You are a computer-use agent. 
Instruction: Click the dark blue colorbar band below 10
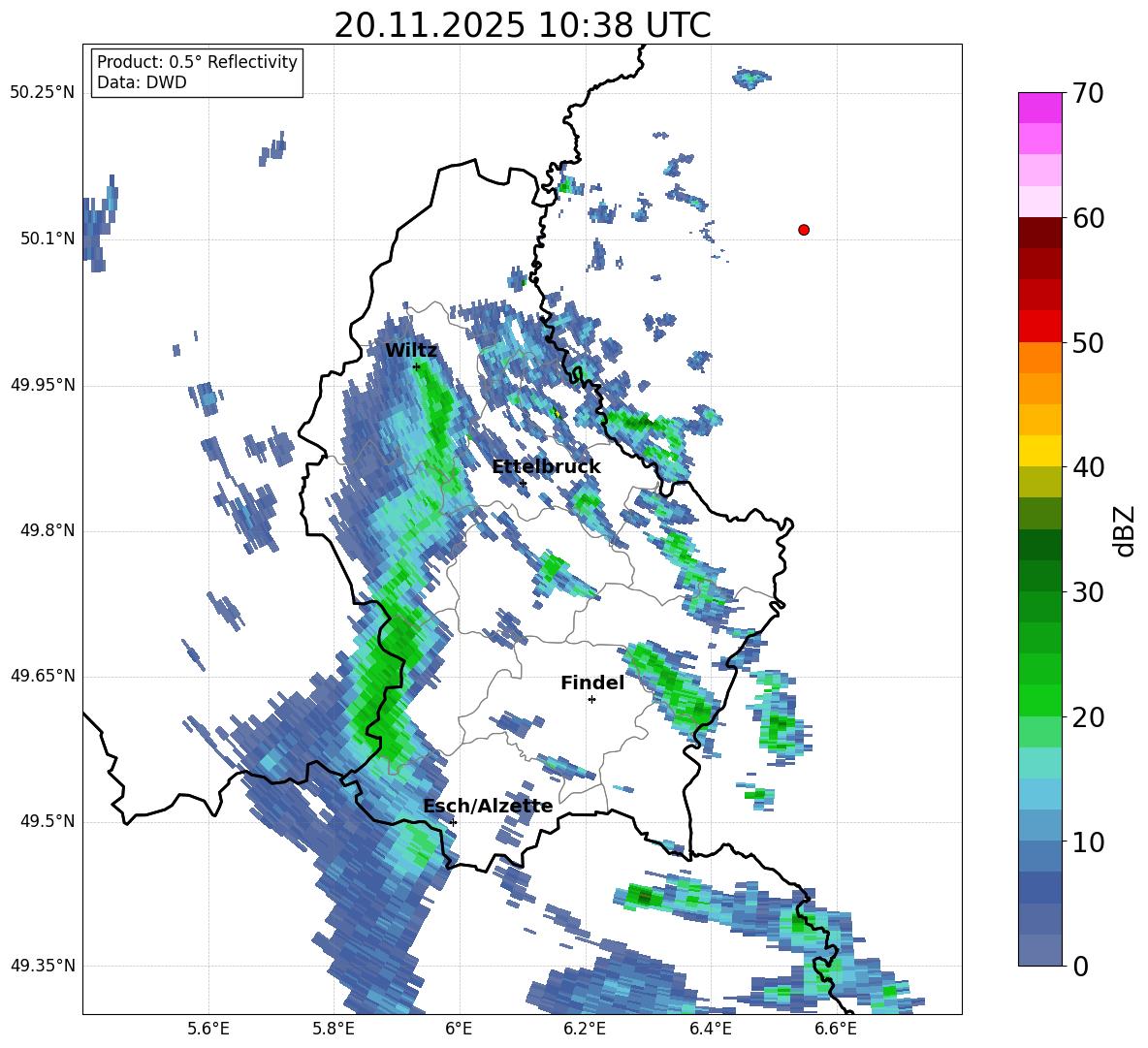1039,888
